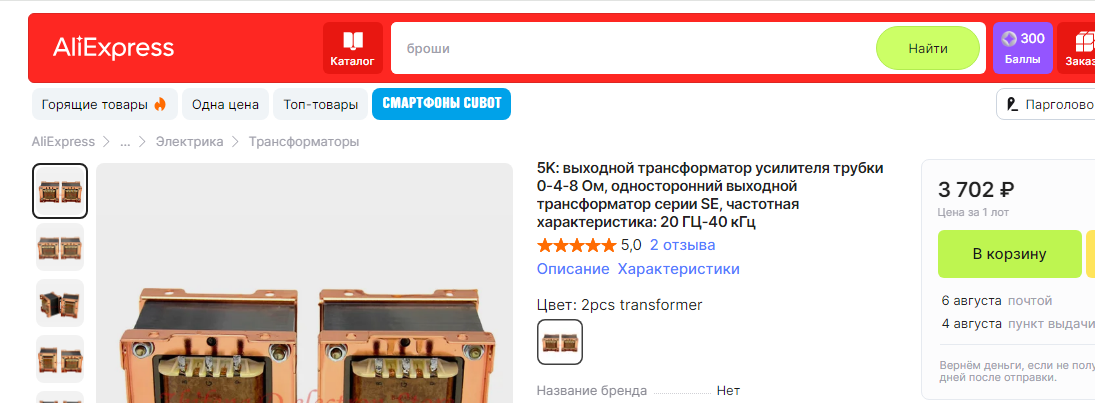Add the item with В корзину button
Screen dimensions: 1095x403
click(x=1010, y=254)
